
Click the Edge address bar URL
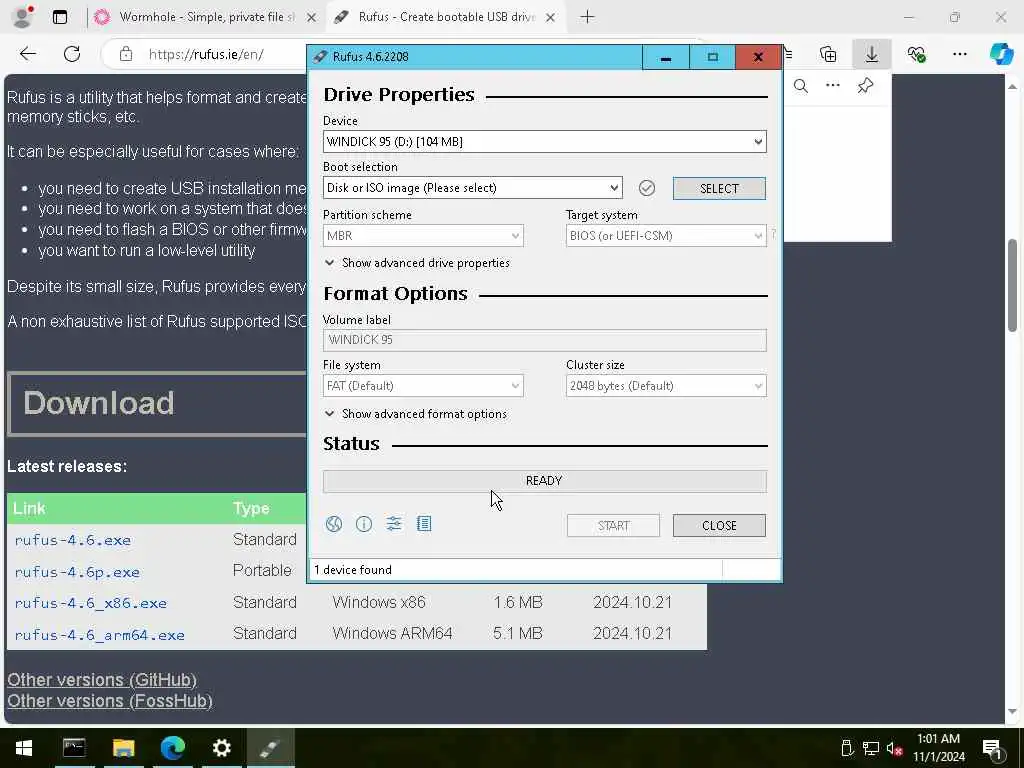coord(206,54)
